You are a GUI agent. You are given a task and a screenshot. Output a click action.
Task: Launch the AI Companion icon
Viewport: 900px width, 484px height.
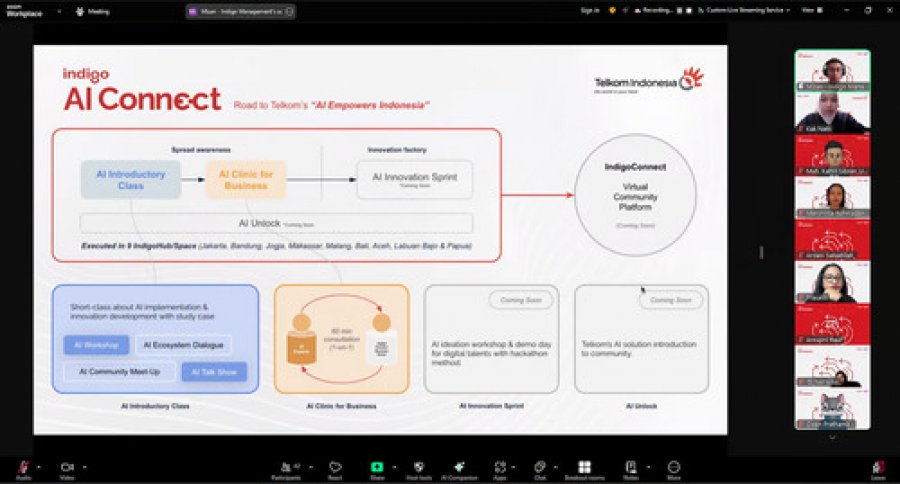(x=459, y=467)
